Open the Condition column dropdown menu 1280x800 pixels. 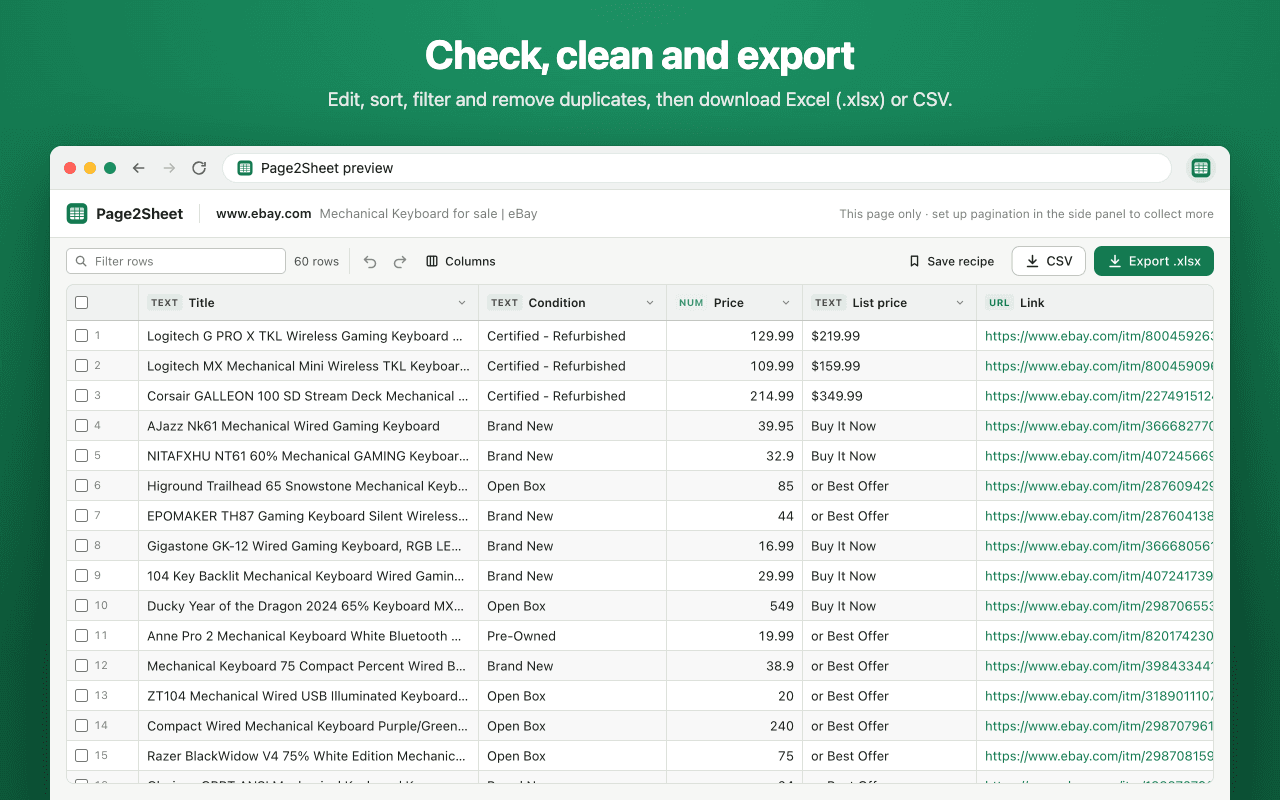[x=650, y=303]
